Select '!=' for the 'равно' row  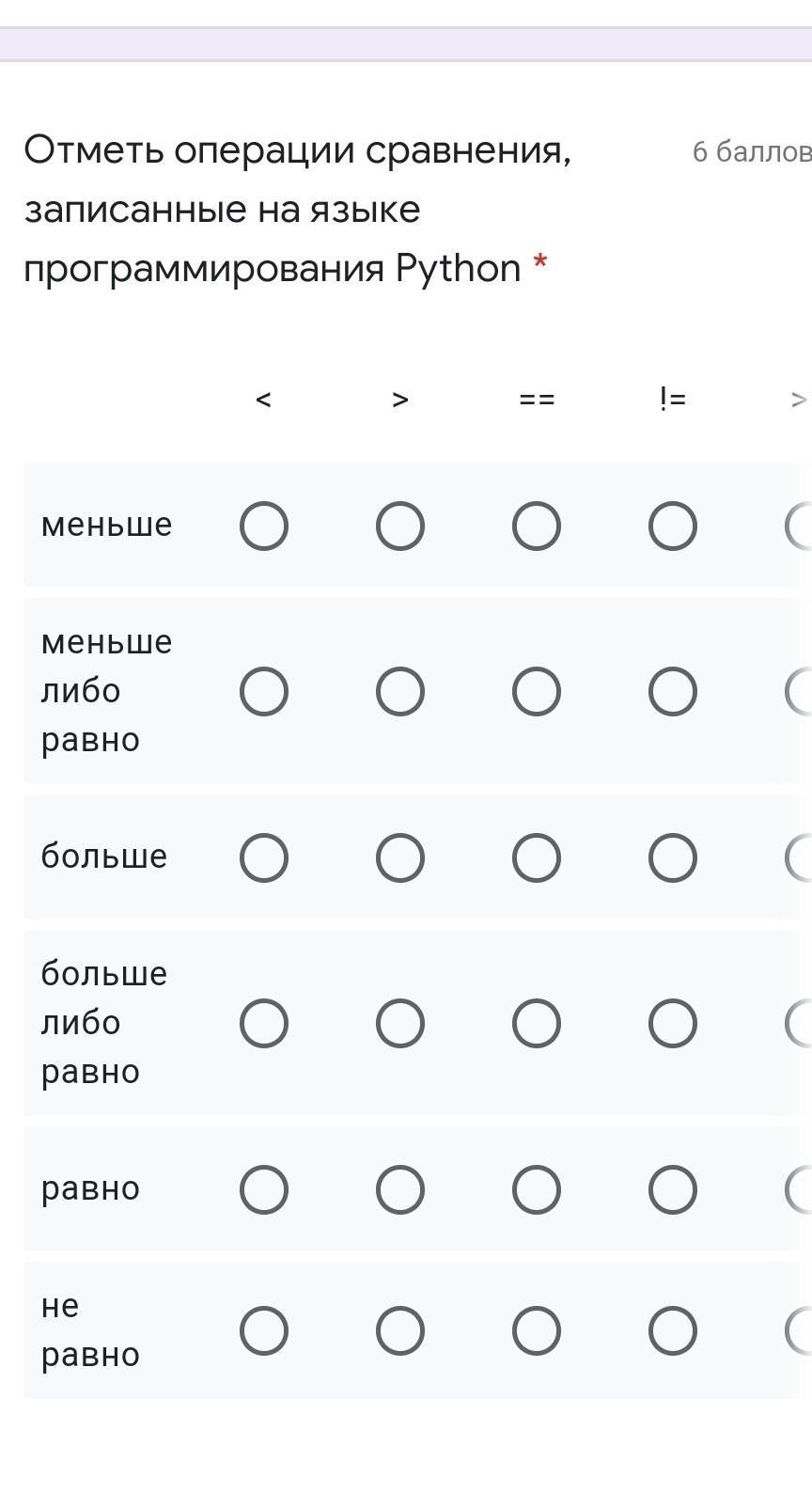[673, 1189]
